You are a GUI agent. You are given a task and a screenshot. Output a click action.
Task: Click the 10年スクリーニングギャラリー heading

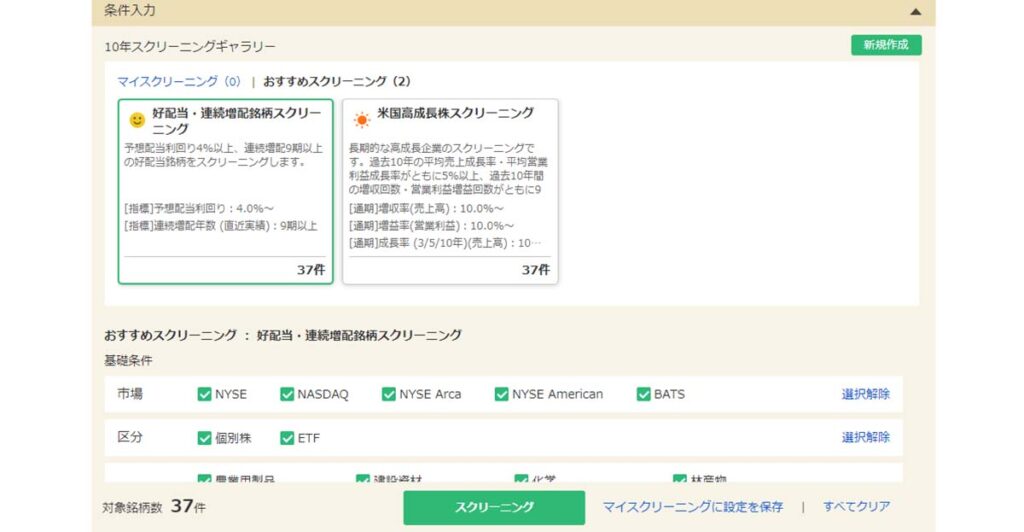(190, 46)
